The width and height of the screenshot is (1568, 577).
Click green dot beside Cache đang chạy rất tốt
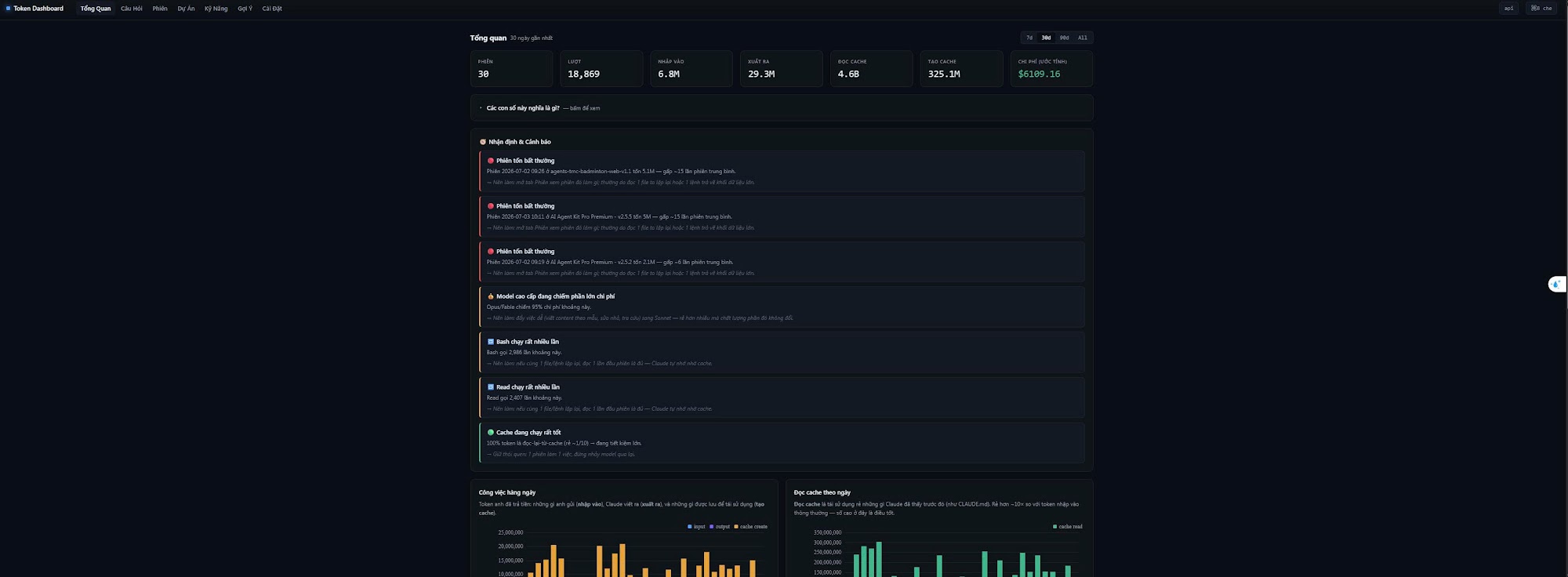click(491, 433)
